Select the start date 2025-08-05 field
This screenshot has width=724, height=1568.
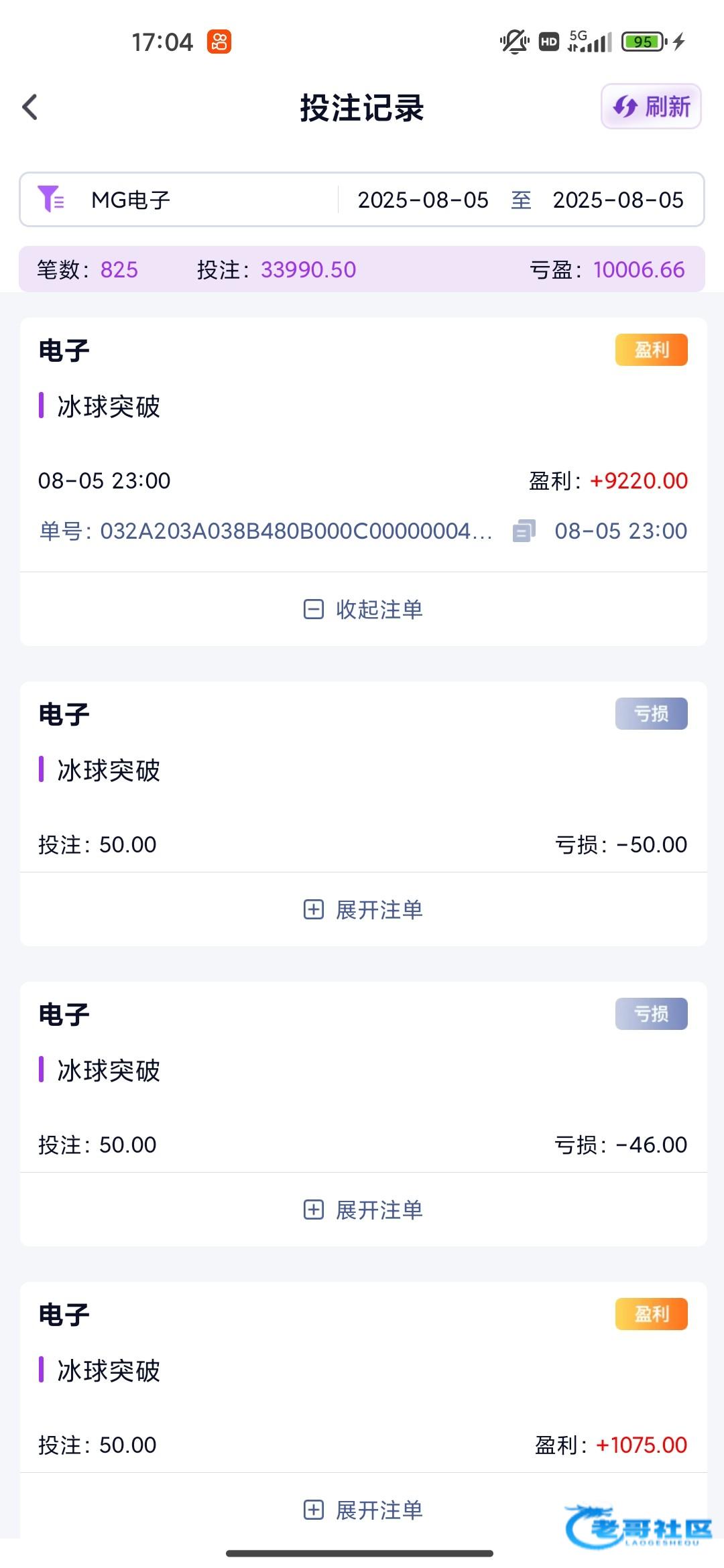pos(423,200)
